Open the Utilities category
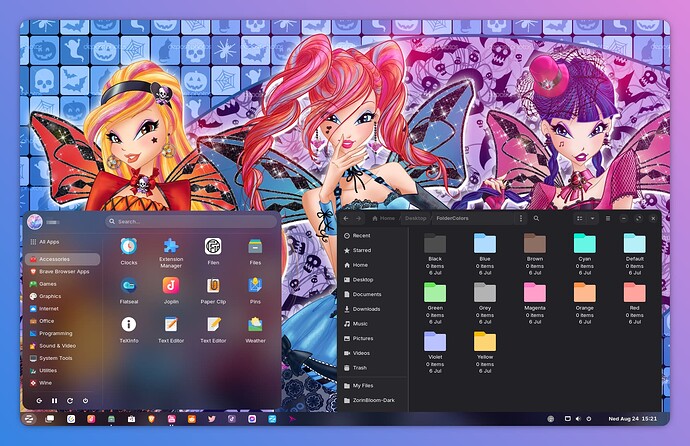Image resolution: width=690 pixels, height=446 pixels. point(62,370)
